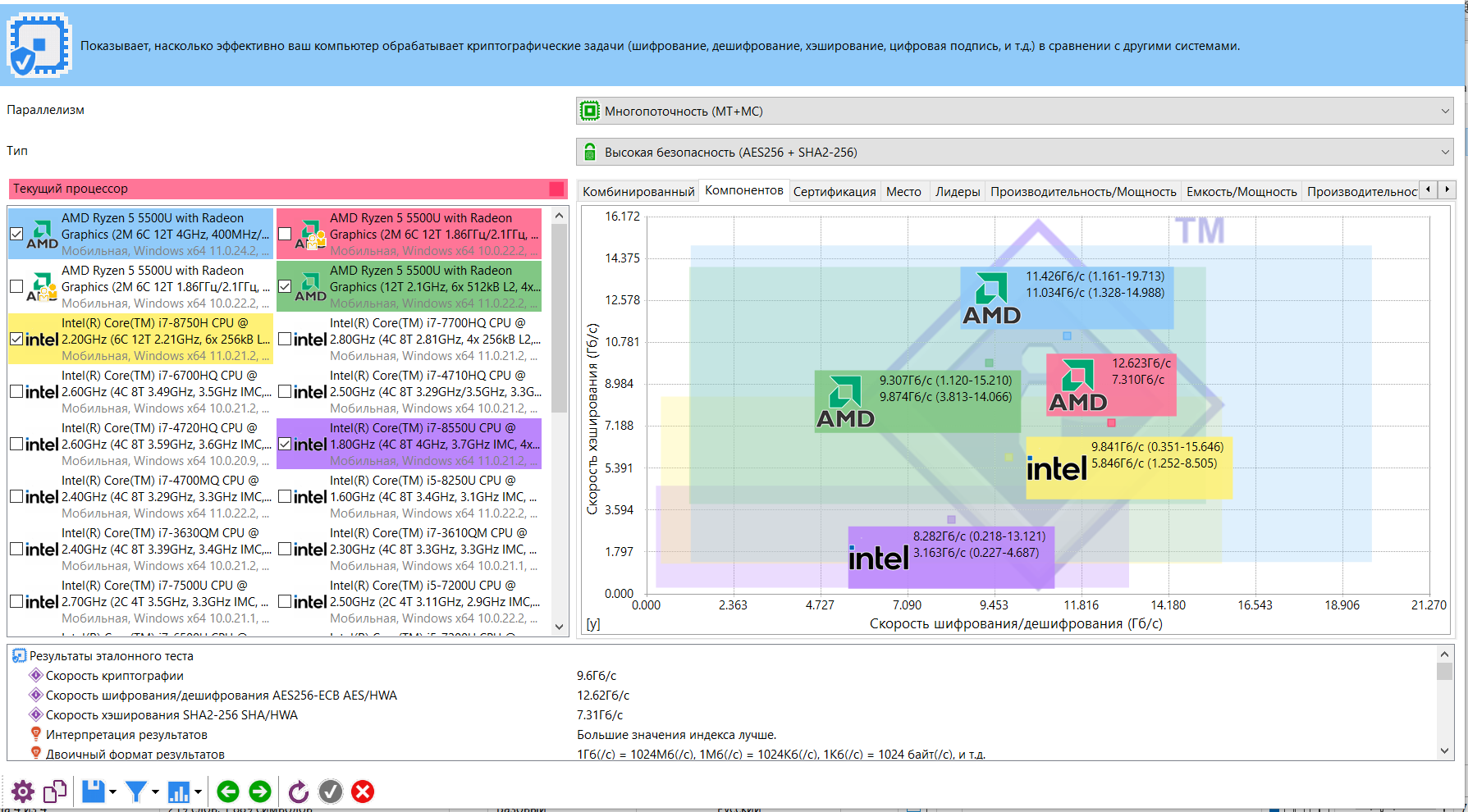Select the Intel Core i5-7200U entry
Screen dimensions: 1468x812
pos(409,601)
